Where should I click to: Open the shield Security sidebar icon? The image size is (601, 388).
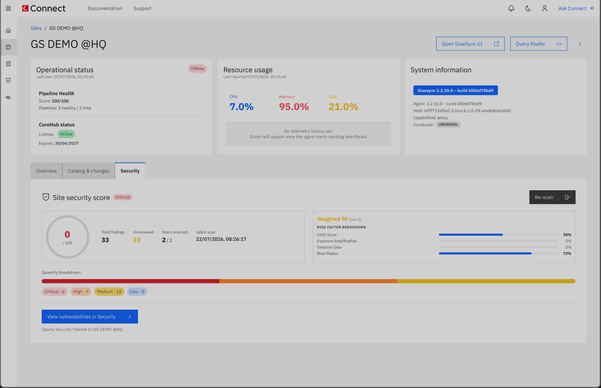click(8, 81)
